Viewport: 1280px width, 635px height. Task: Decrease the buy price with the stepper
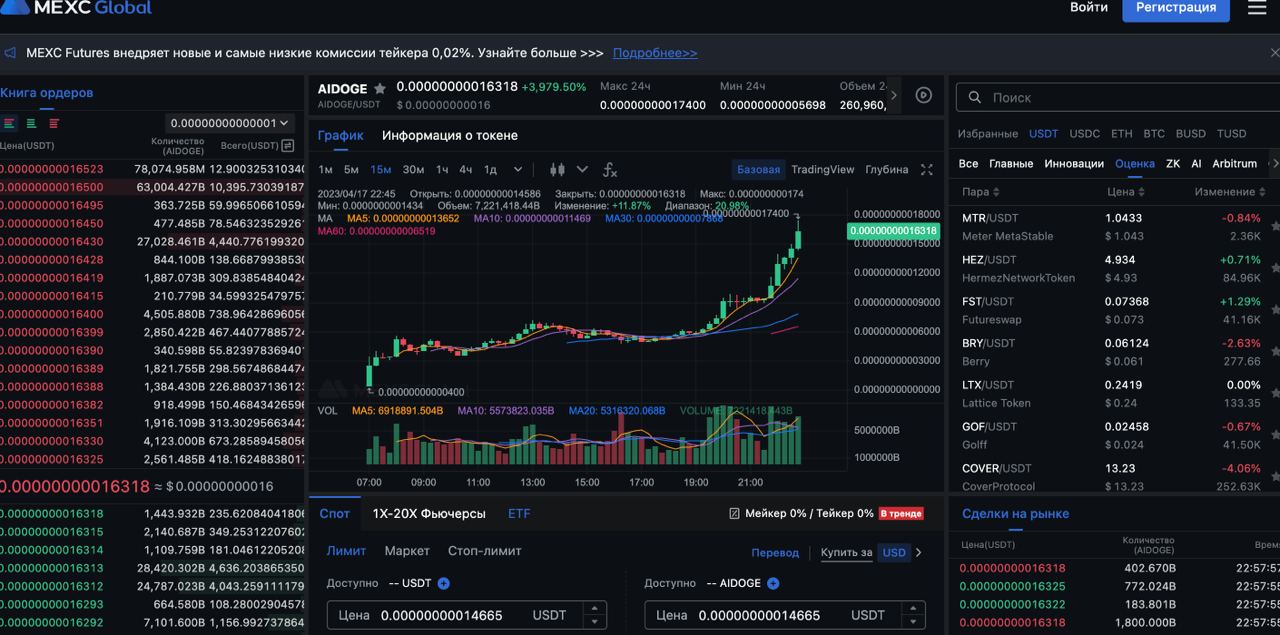pos(595,622)
